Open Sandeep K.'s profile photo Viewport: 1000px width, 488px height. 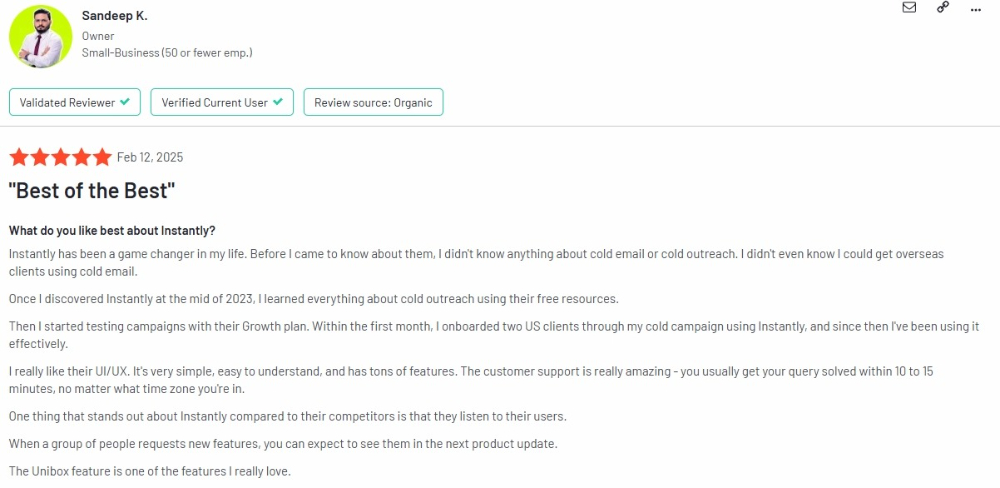pos(40,36)
